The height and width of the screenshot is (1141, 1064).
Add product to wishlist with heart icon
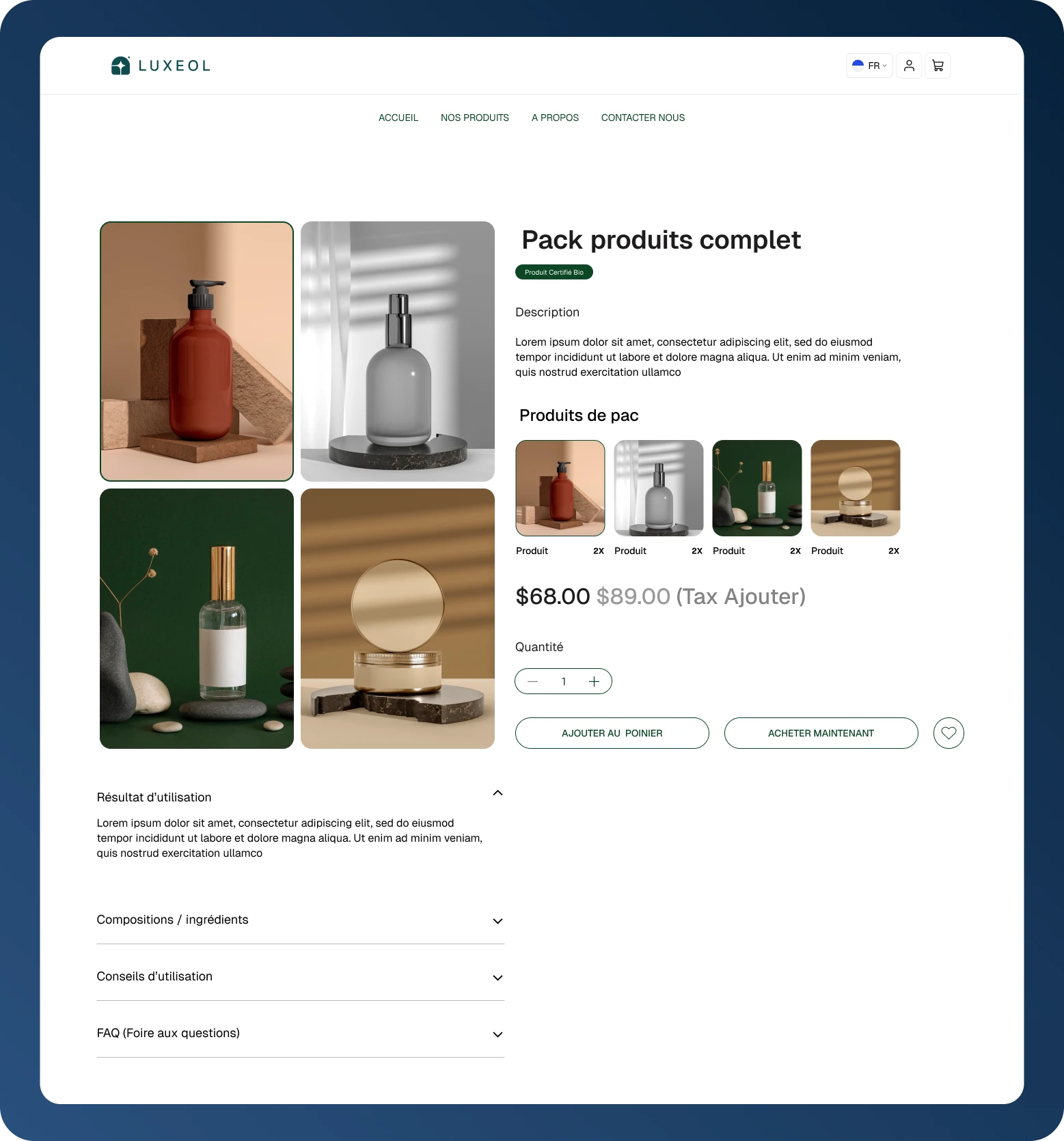949,733
